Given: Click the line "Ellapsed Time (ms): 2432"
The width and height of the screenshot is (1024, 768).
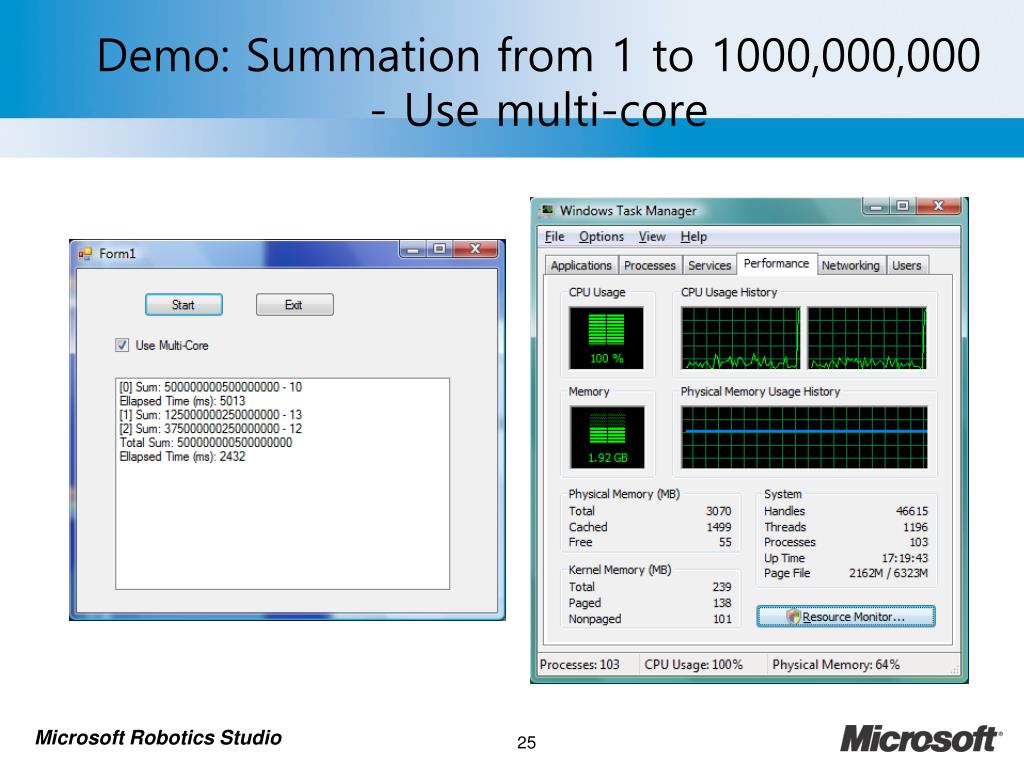Looking at the screenshot, I should pyautogui.click(x=182, y=456).
